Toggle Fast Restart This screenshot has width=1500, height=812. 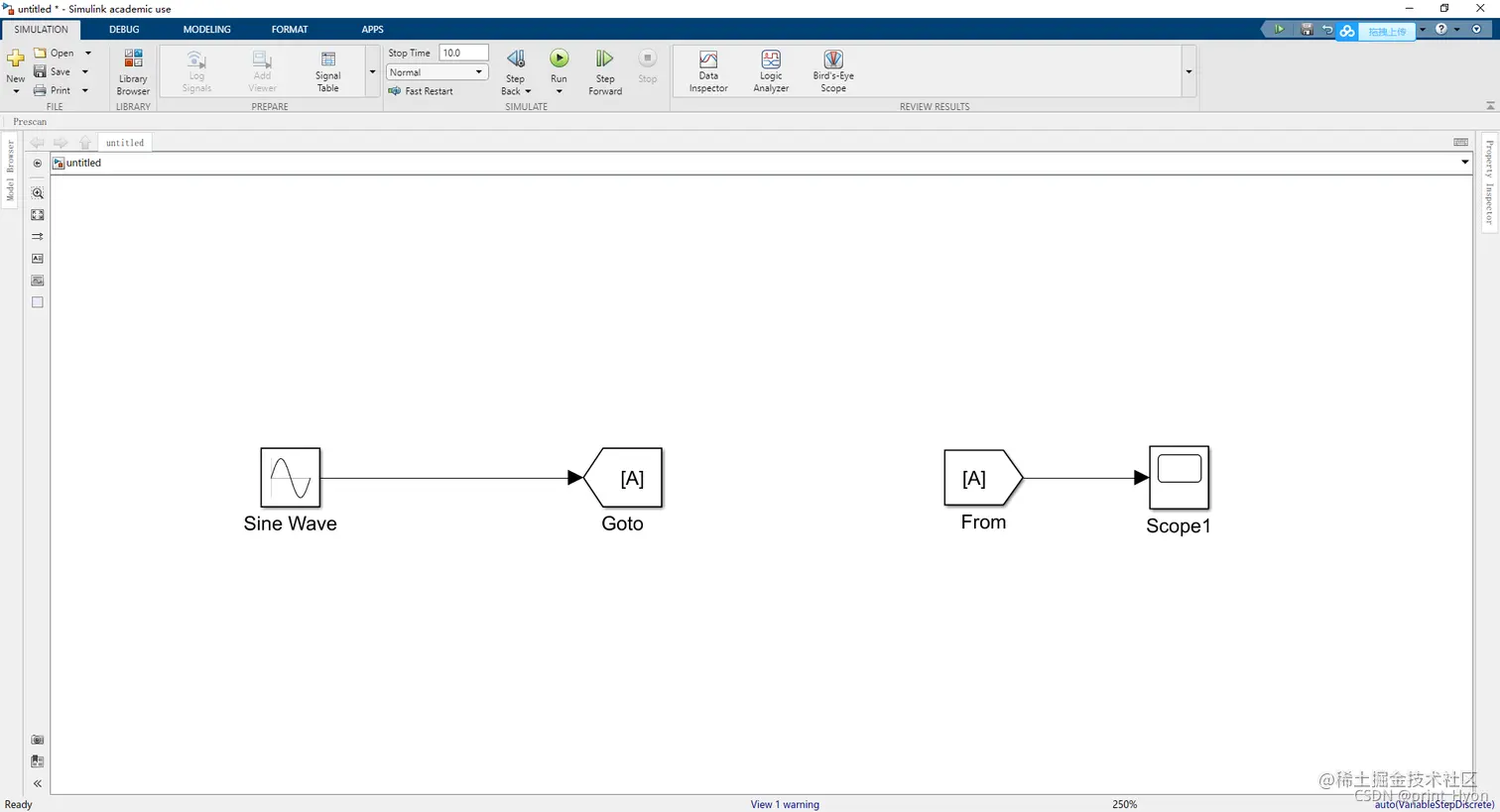click(421, 91)
